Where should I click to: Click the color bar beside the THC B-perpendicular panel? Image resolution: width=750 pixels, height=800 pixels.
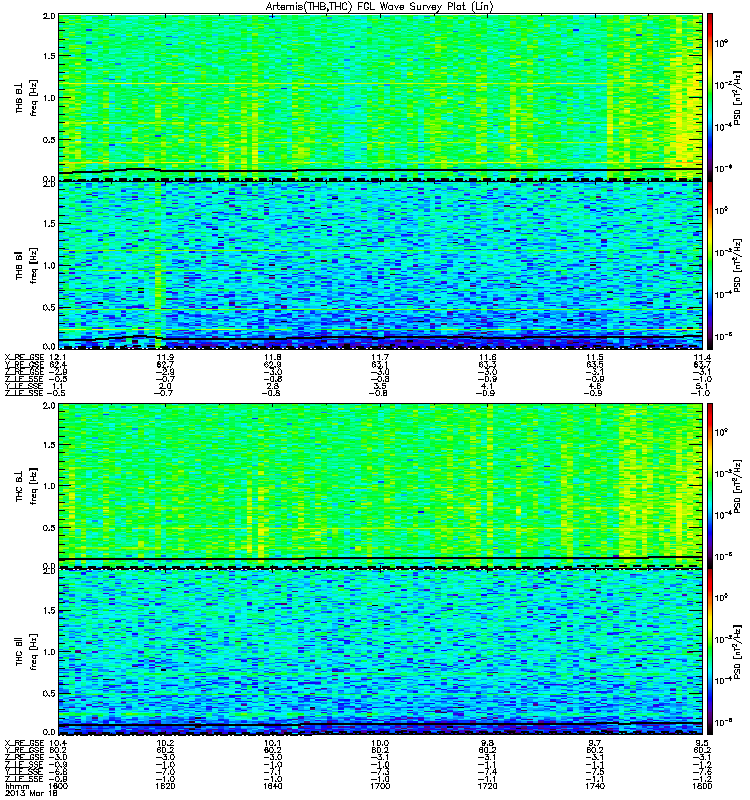click(709, 485)
